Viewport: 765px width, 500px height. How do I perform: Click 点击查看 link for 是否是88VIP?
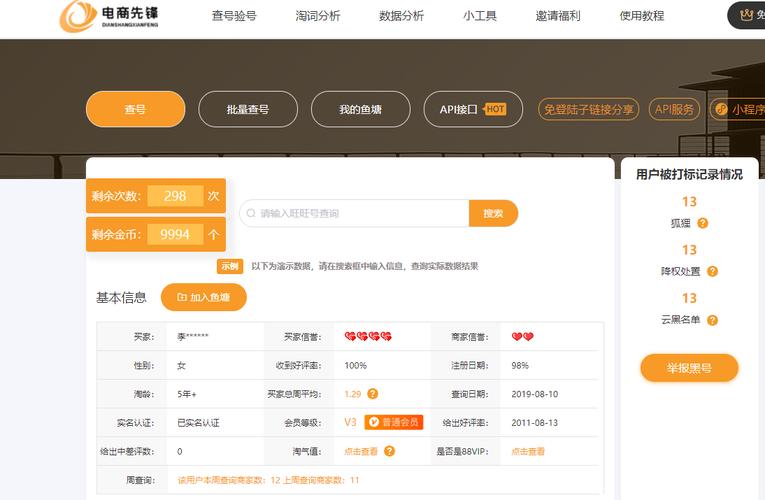point(528,451)
